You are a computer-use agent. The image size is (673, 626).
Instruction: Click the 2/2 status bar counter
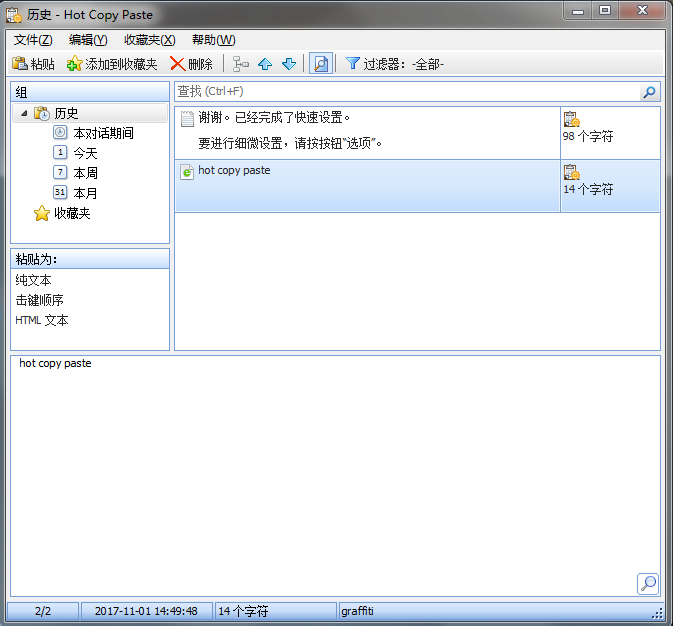pyautogui.click(x=43, y=611)
